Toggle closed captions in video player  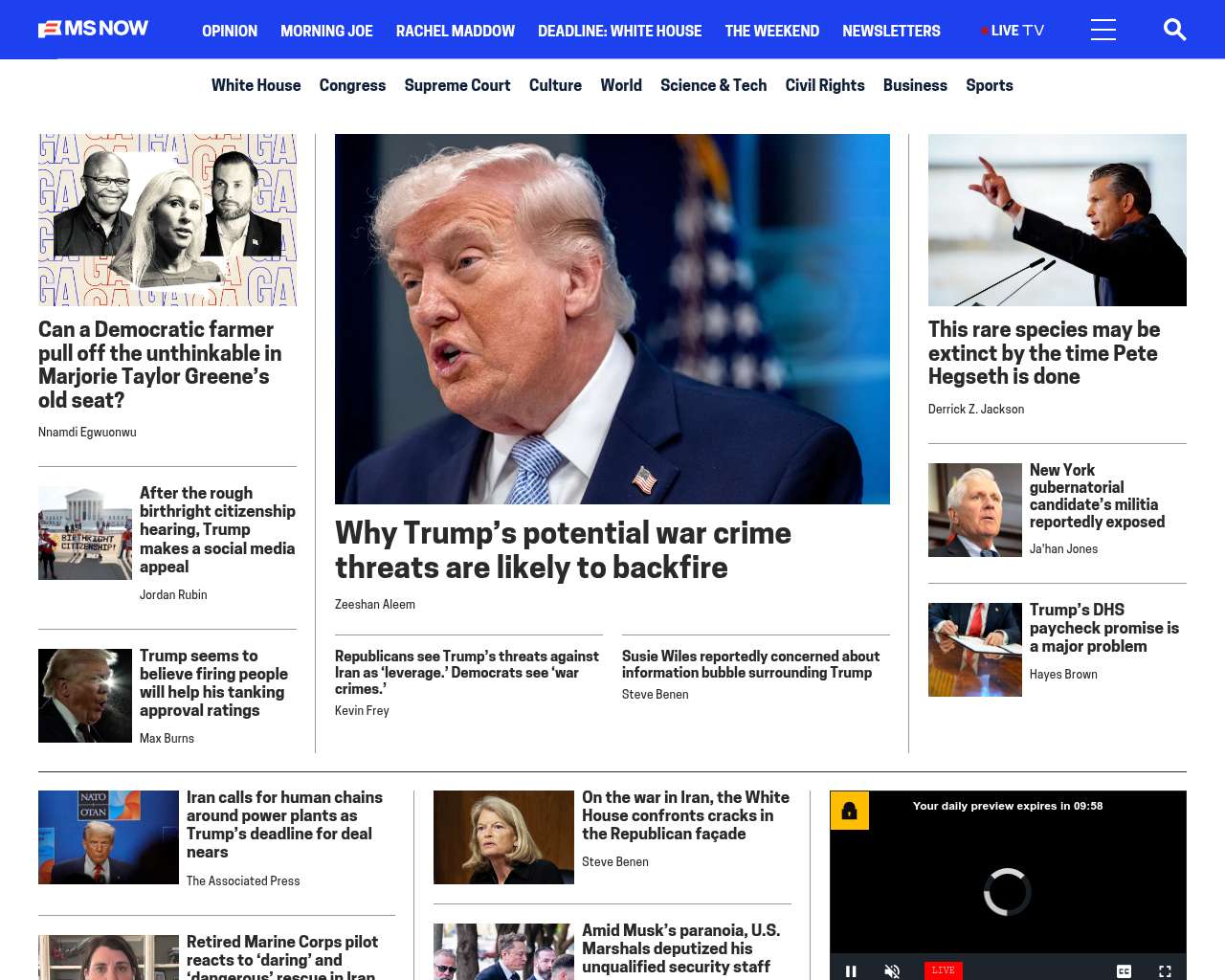coord(1124,970)
